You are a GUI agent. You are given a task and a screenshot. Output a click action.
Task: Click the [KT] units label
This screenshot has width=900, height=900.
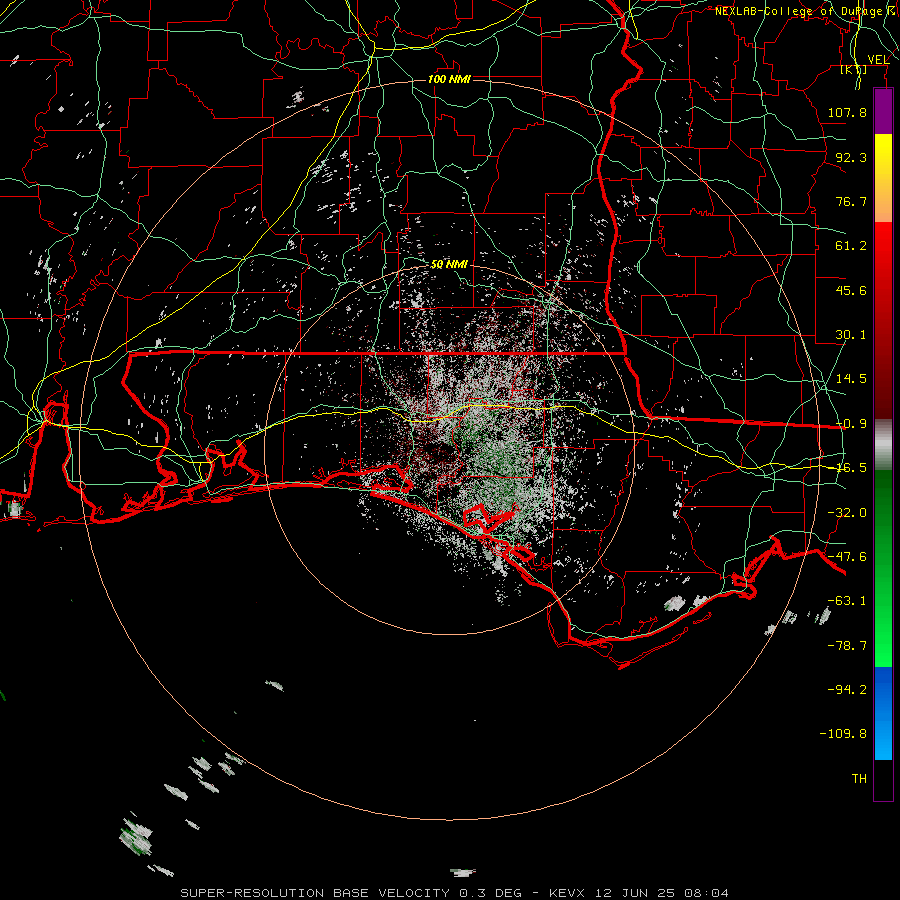(854, 69)
